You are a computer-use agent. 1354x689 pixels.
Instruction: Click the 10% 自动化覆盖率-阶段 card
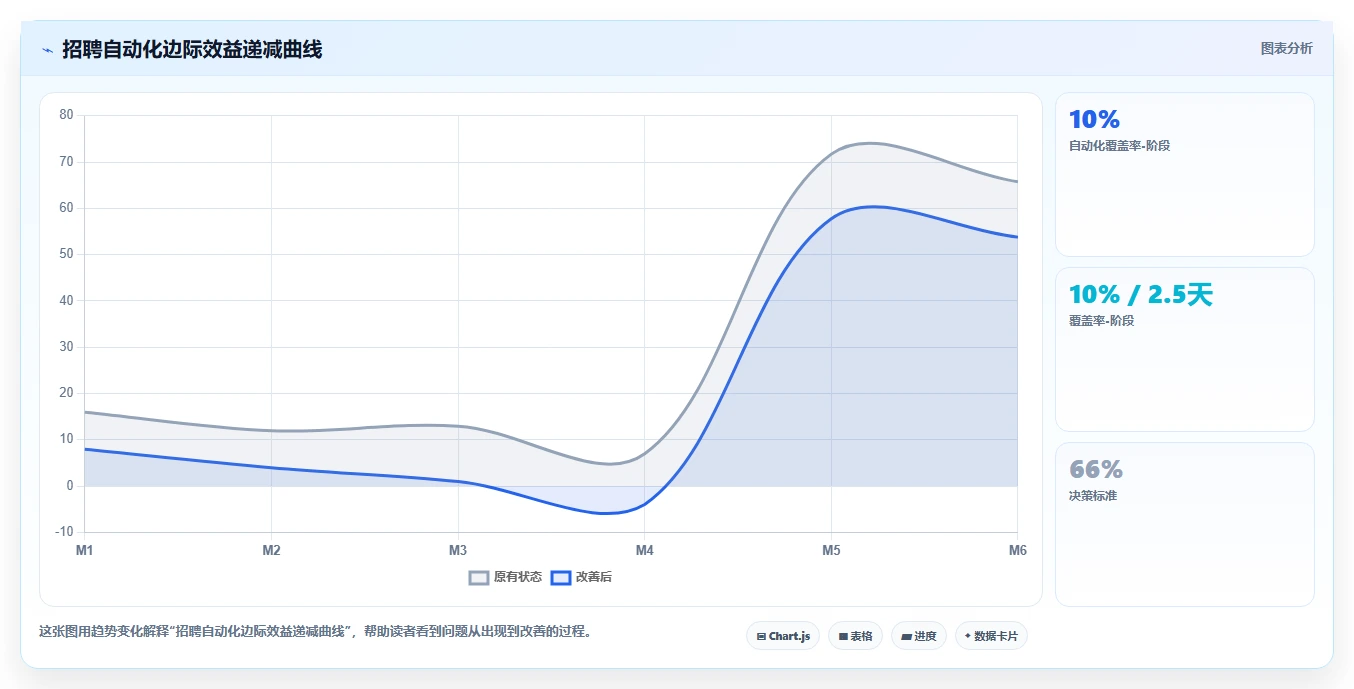click(1185, 175)
